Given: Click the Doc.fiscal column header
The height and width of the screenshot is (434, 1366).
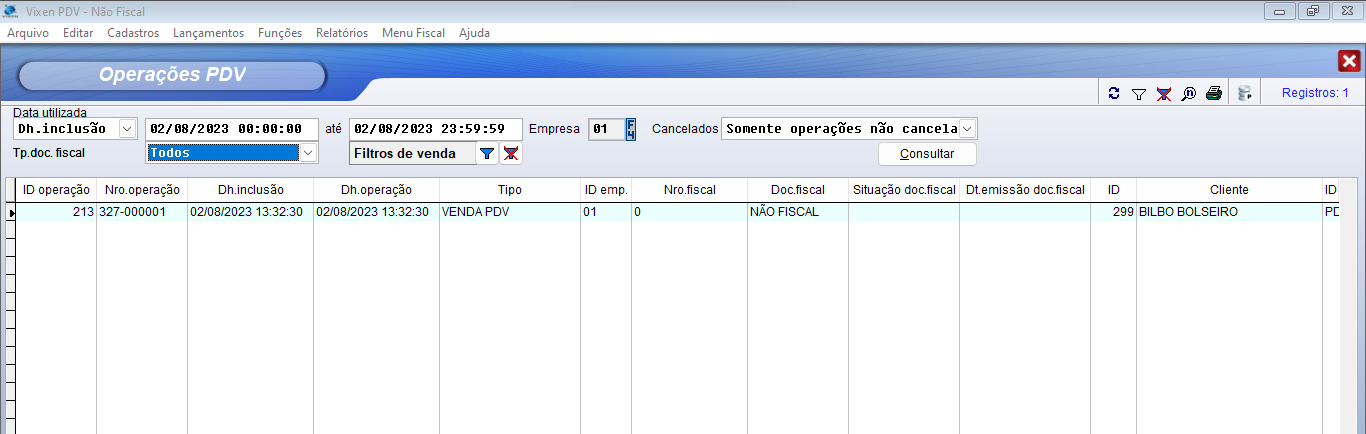Looking at the screenshot, I should 798,189.
